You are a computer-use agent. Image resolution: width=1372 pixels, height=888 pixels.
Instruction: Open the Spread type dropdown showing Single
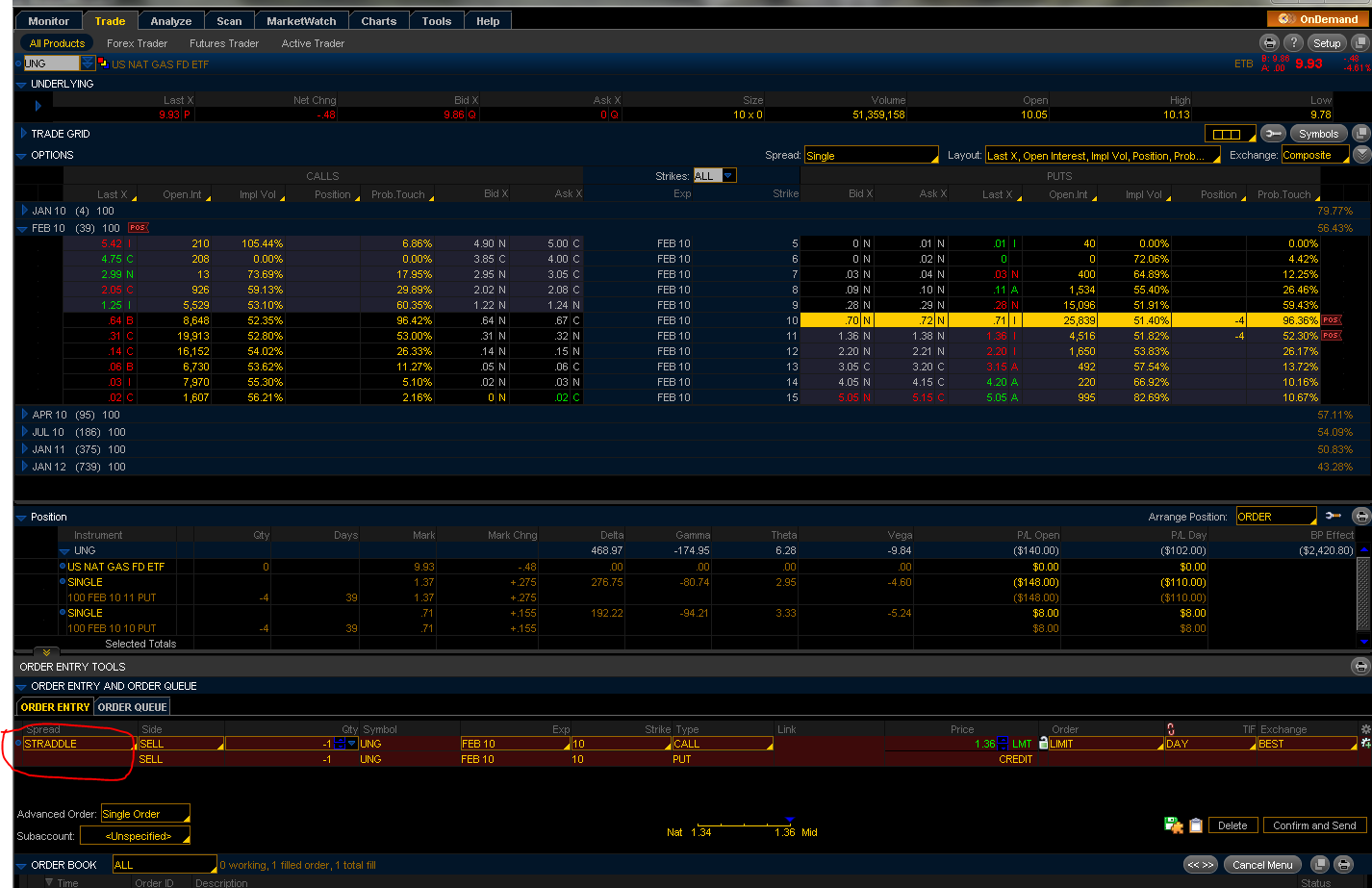coord(871,155)
